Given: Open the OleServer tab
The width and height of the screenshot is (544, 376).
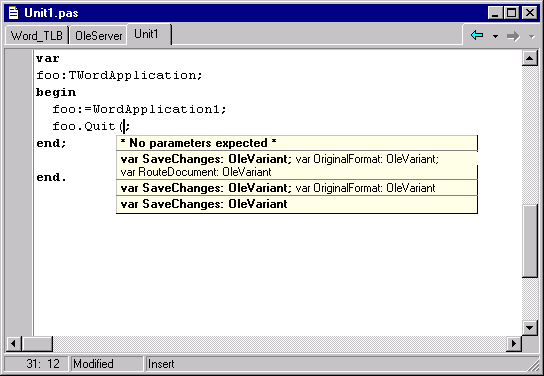Looking at the screenshot, I should 99,35.
